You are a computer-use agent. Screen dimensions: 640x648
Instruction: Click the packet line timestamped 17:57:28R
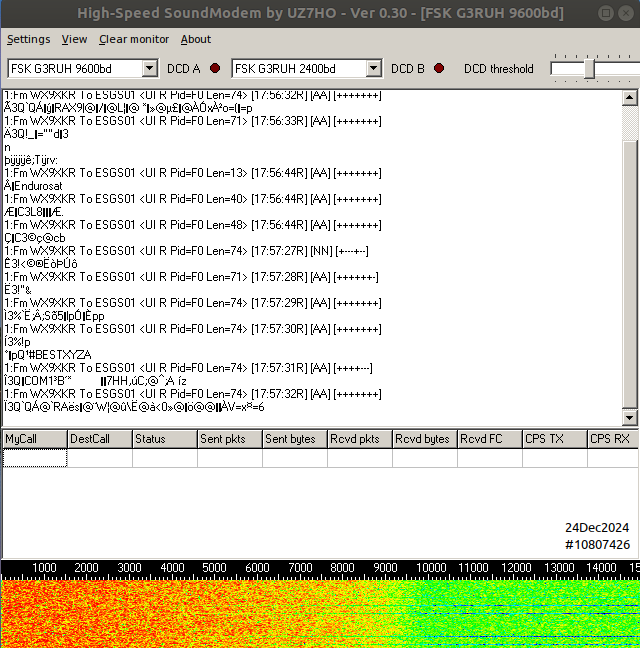coord(191,277)
